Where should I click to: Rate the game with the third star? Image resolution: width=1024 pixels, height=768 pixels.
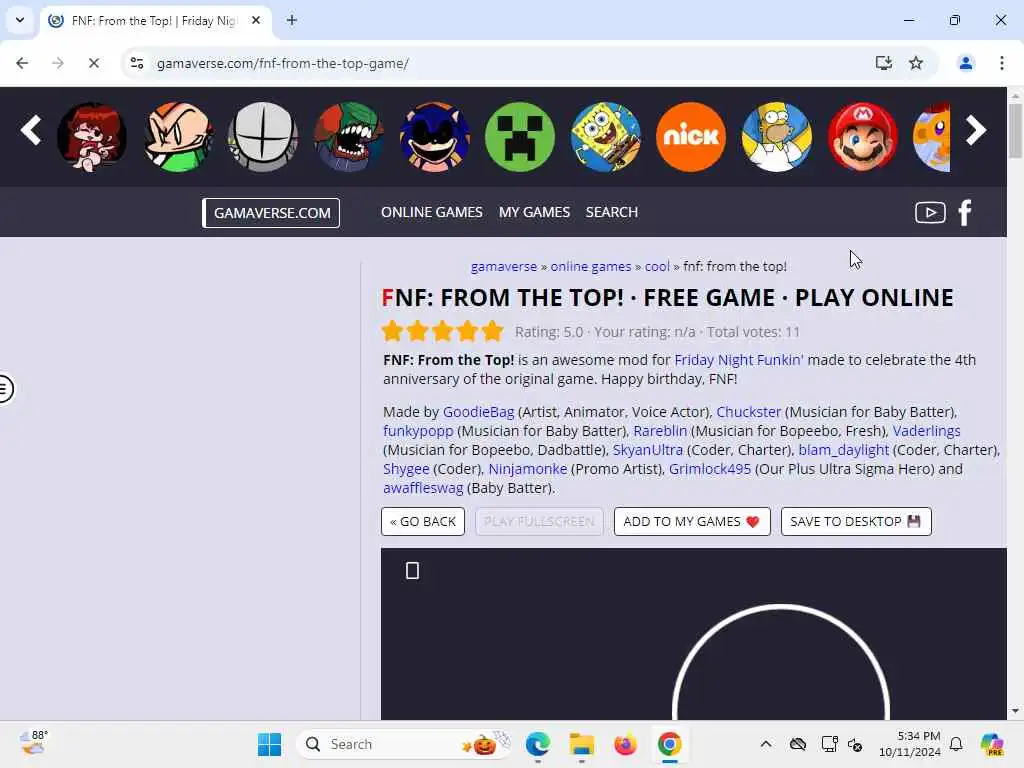[x=442, y=332]
